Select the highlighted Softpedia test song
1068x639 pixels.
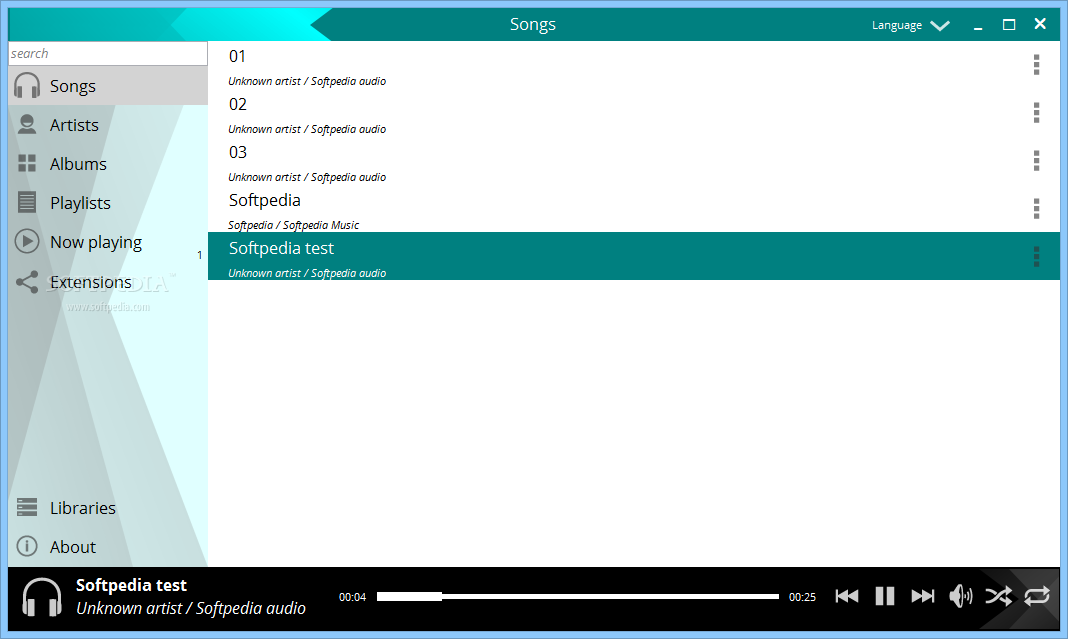pyautogui.click(x=633, y=256)
